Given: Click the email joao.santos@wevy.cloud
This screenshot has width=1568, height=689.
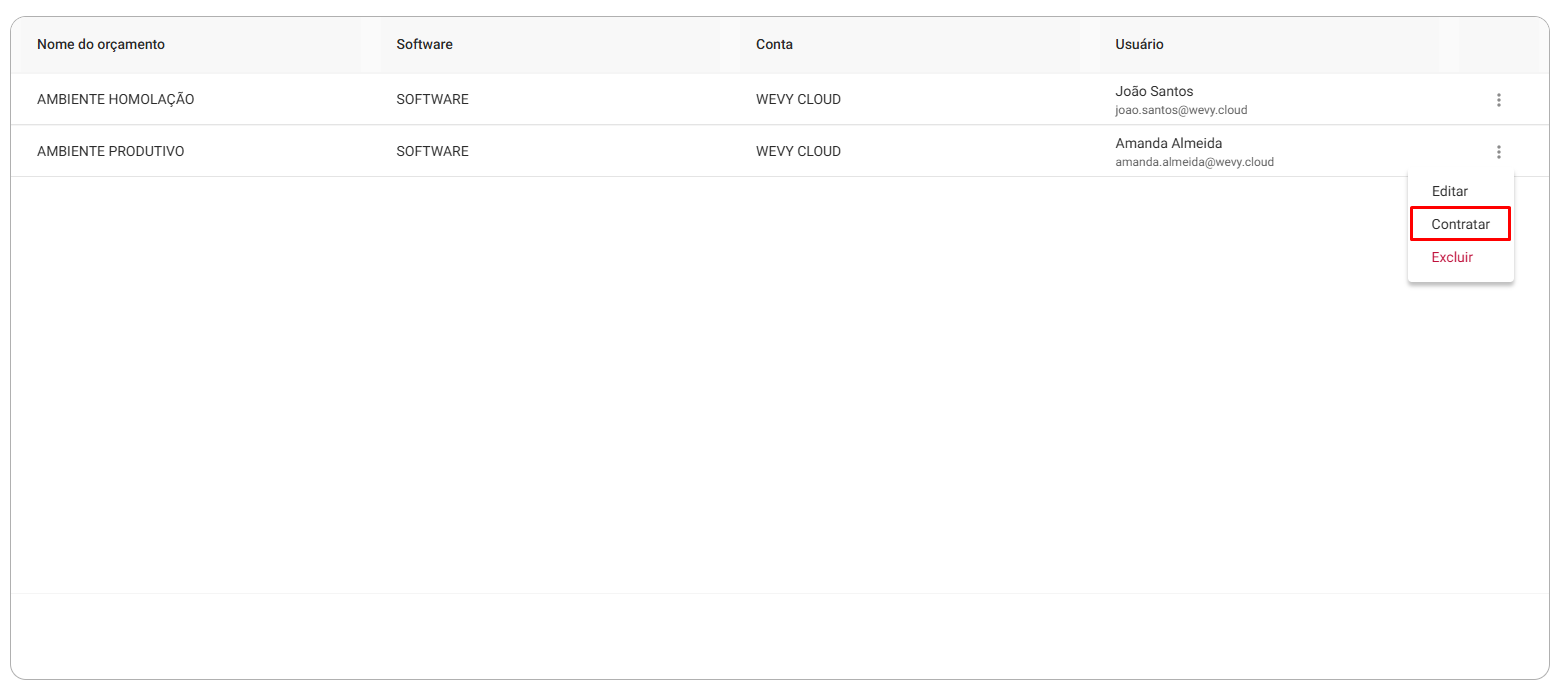Looking at the screenshot, I should tap(1181, 110).
